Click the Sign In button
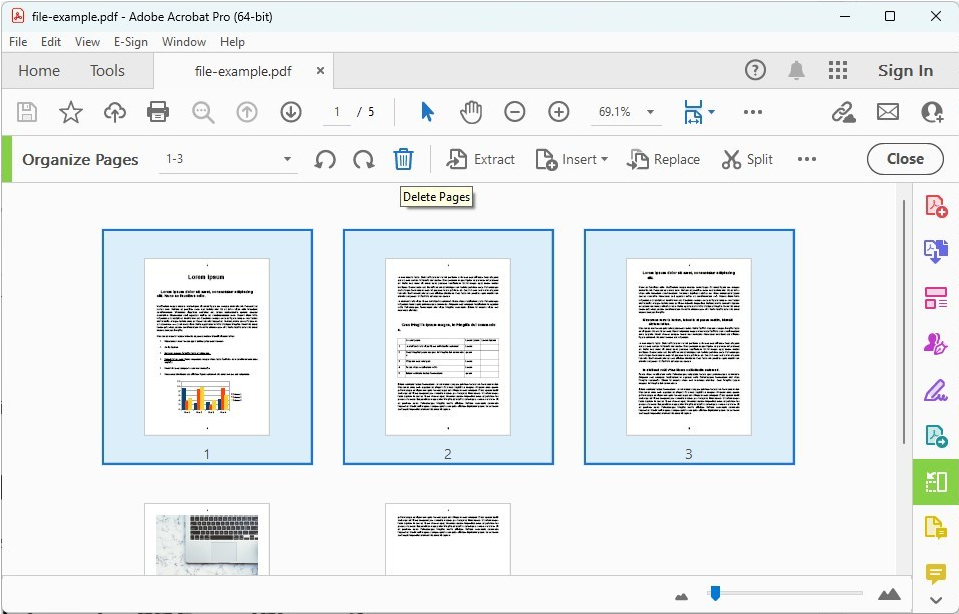Screen dimensions: 959x614 pyautogui.click(x=905, y=70)
